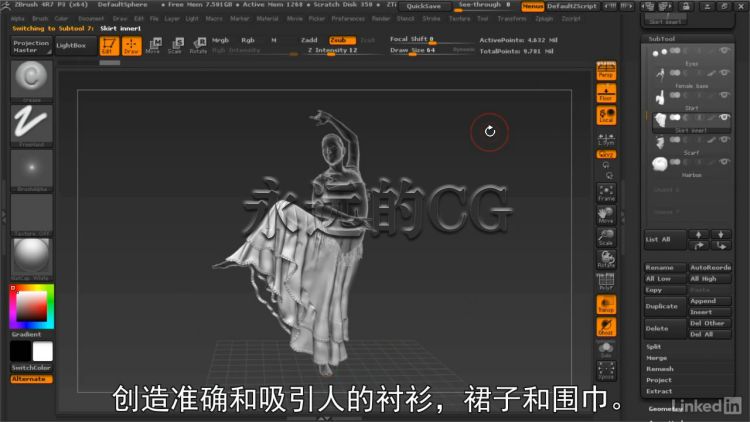The height and width of the screenshot is (422, 750).
Task: Adjust the See-through slider
Action: click(x=485, y=6)
